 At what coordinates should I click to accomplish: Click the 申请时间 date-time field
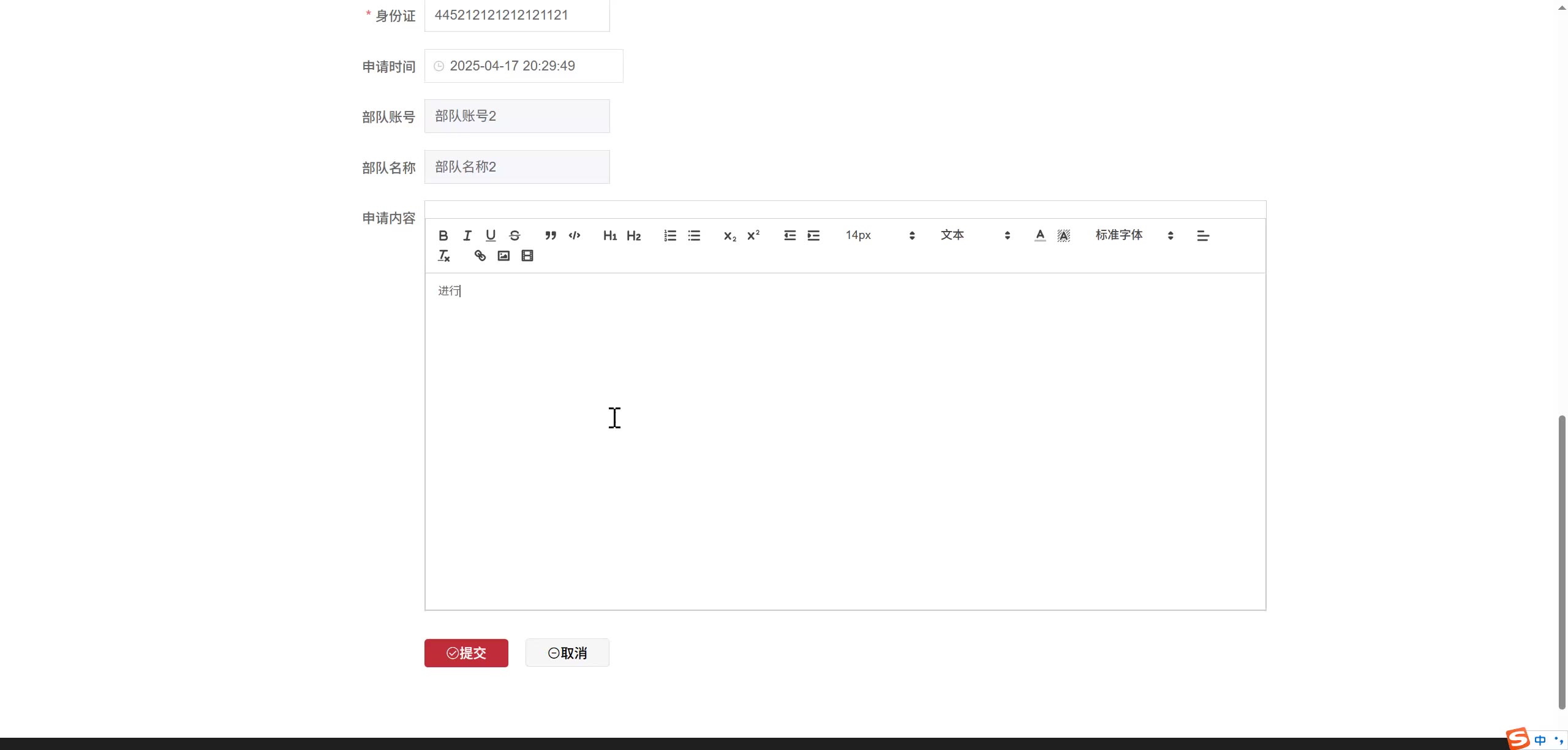coord(524,66)
